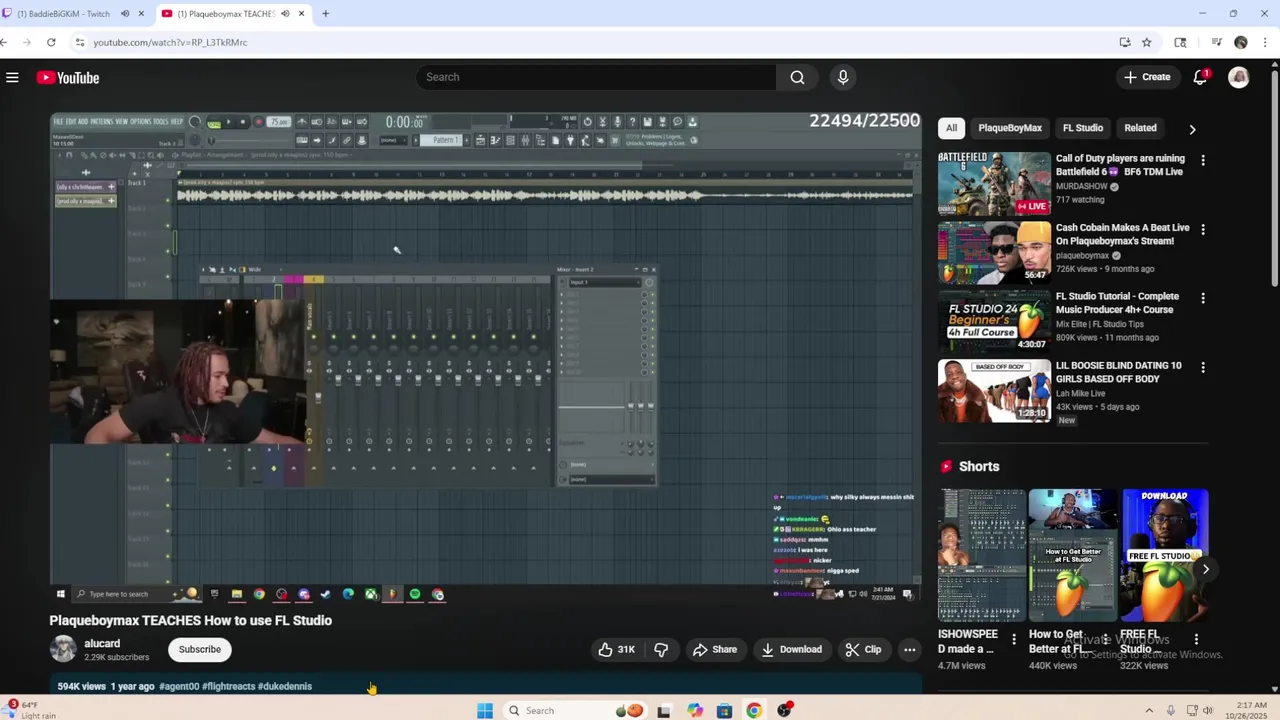Open options for the FL Studio Tutorial video

[x=1203, y=298]
